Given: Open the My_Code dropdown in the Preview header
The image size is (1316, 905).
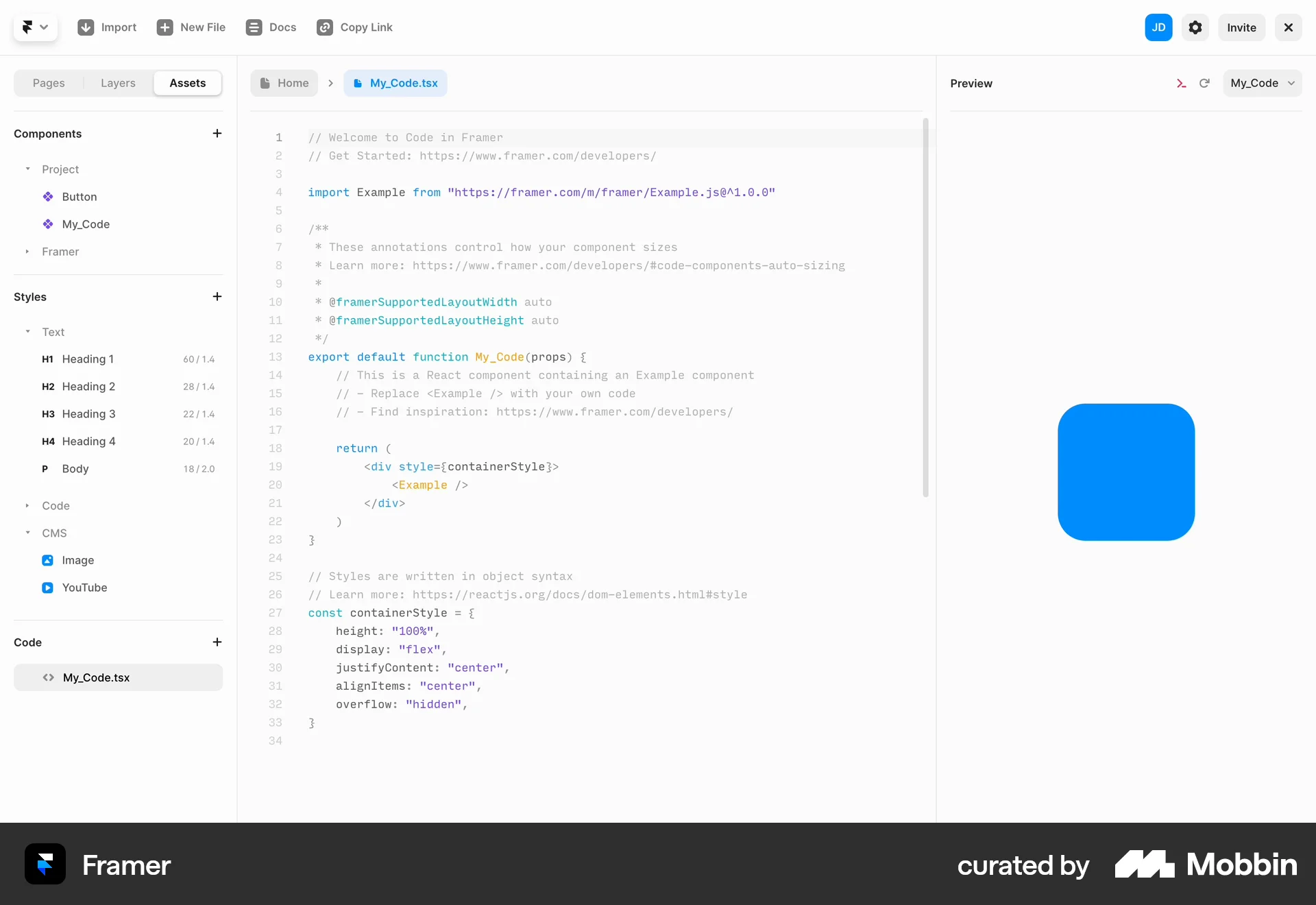Looking at the screenshot, I should [x=1262, y=83].
